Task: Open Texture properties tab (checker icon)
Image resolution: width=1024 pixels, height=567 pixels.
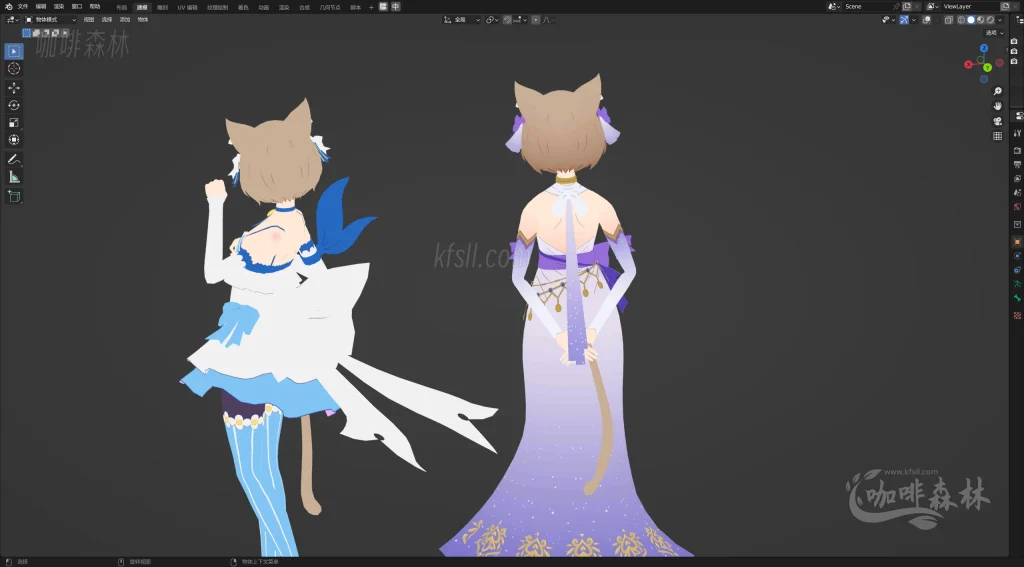Action: coord(1017,315)
